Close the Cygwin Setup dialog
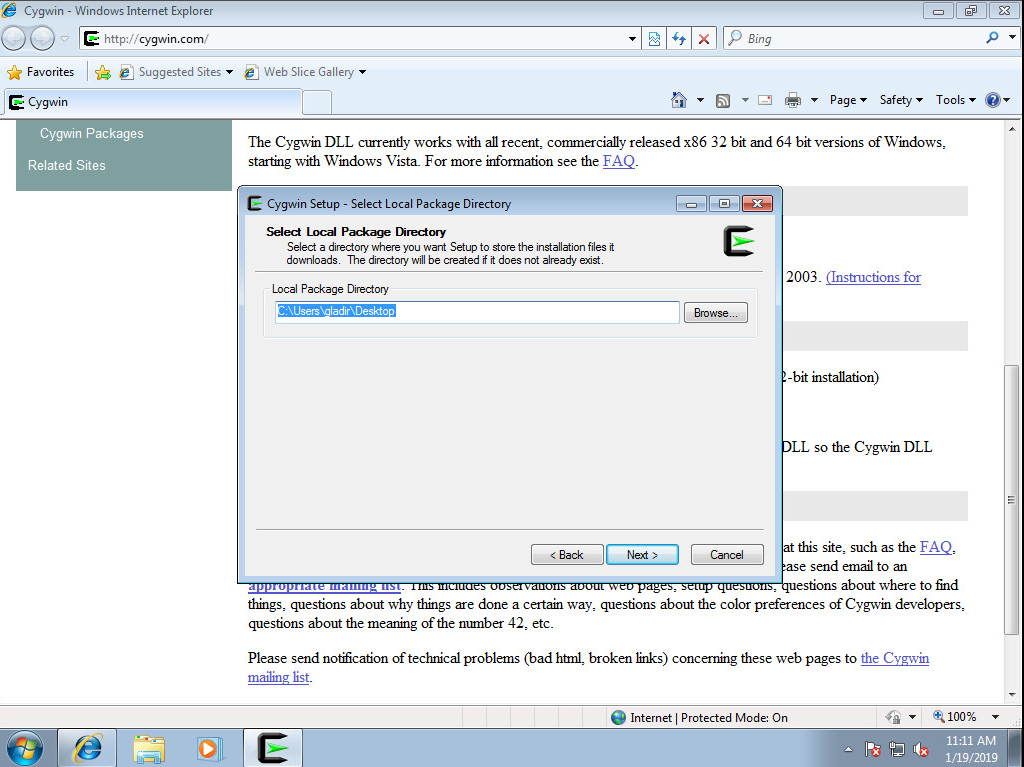 pos(758,204)
